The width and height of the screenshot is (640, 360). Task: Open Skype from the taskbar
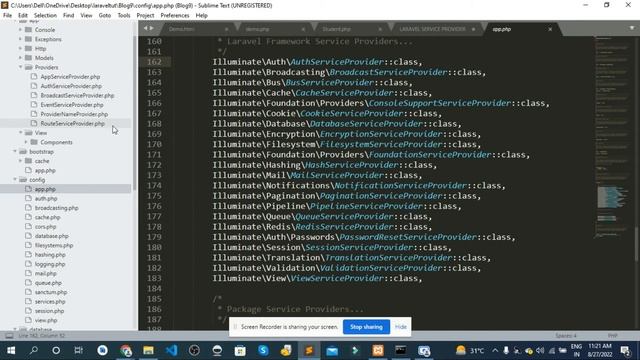point(263,350)
